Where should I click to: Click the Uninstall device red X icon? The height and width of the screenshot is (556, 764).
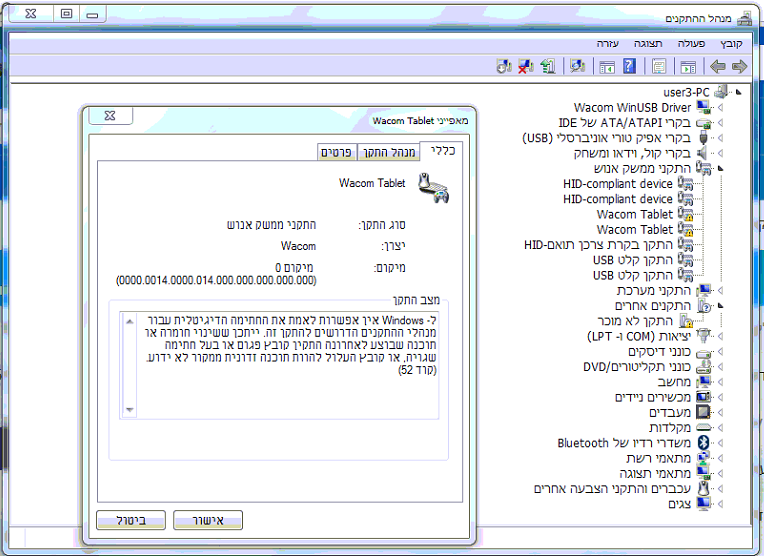pyautogui.click(x=526, y=66)
